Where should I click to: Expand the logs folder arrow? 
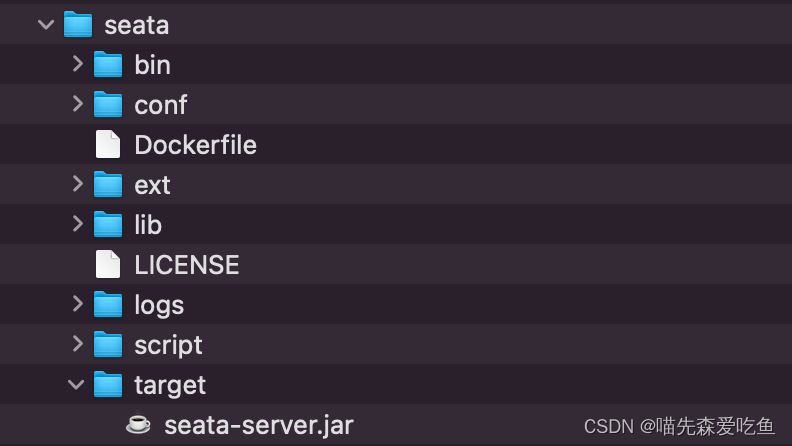(77, 304)
